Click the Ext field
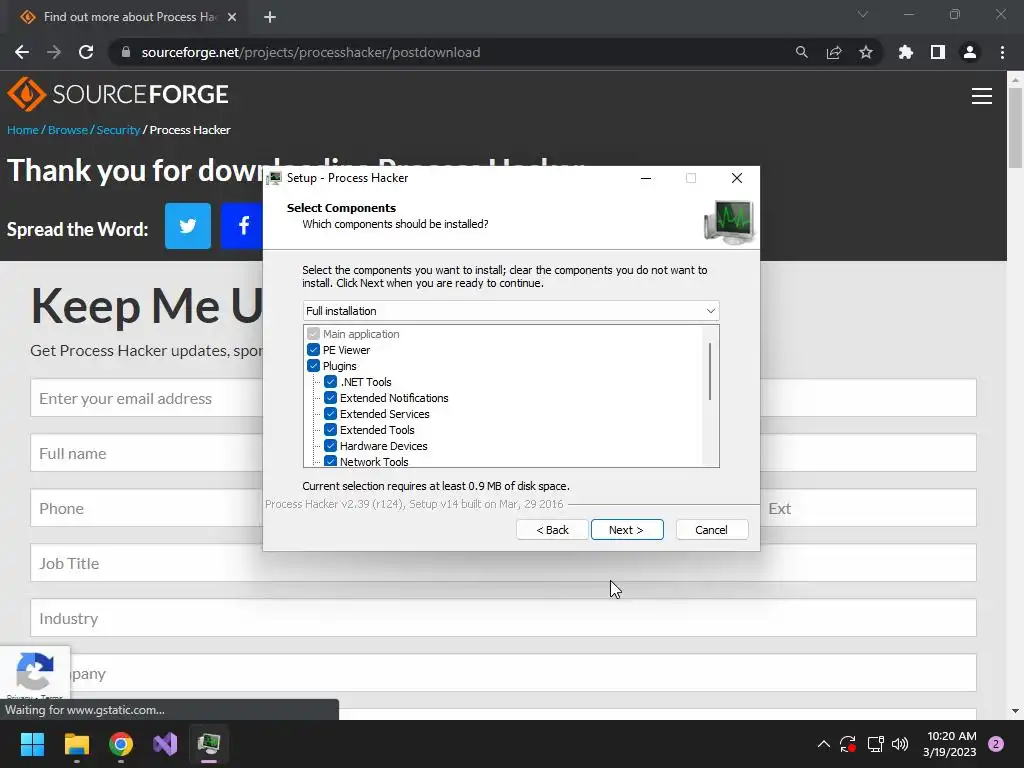 [869, 507]
